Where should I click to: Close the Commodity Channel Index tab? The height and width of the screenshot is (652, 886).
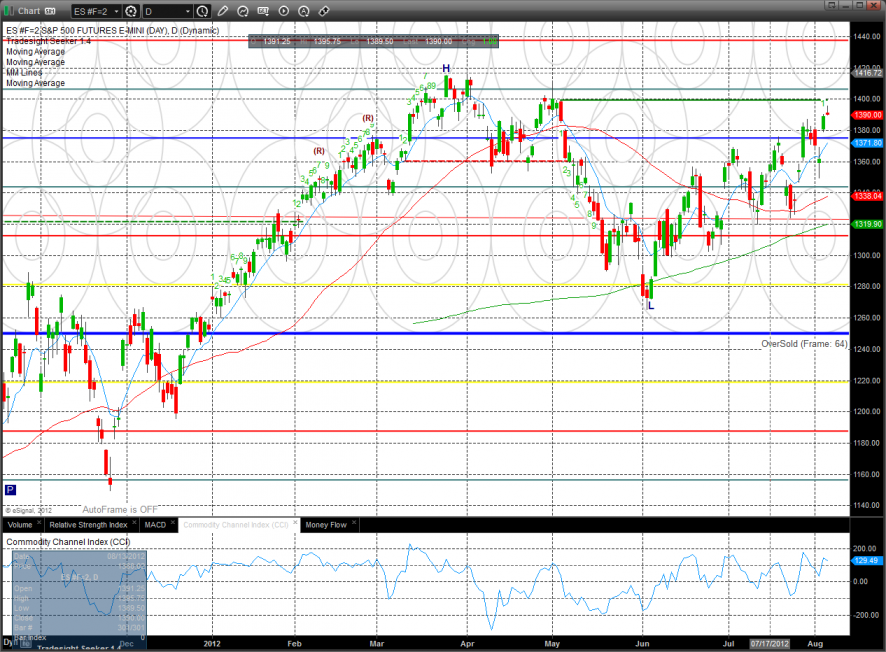295,523
